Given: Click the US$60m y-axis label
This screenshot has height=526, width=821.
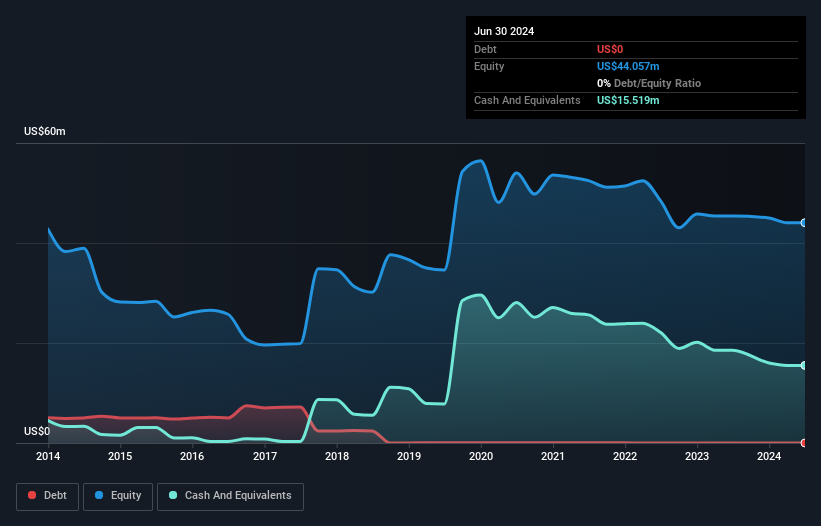Looking at the screenshot, I should click(x=45, y=131).
